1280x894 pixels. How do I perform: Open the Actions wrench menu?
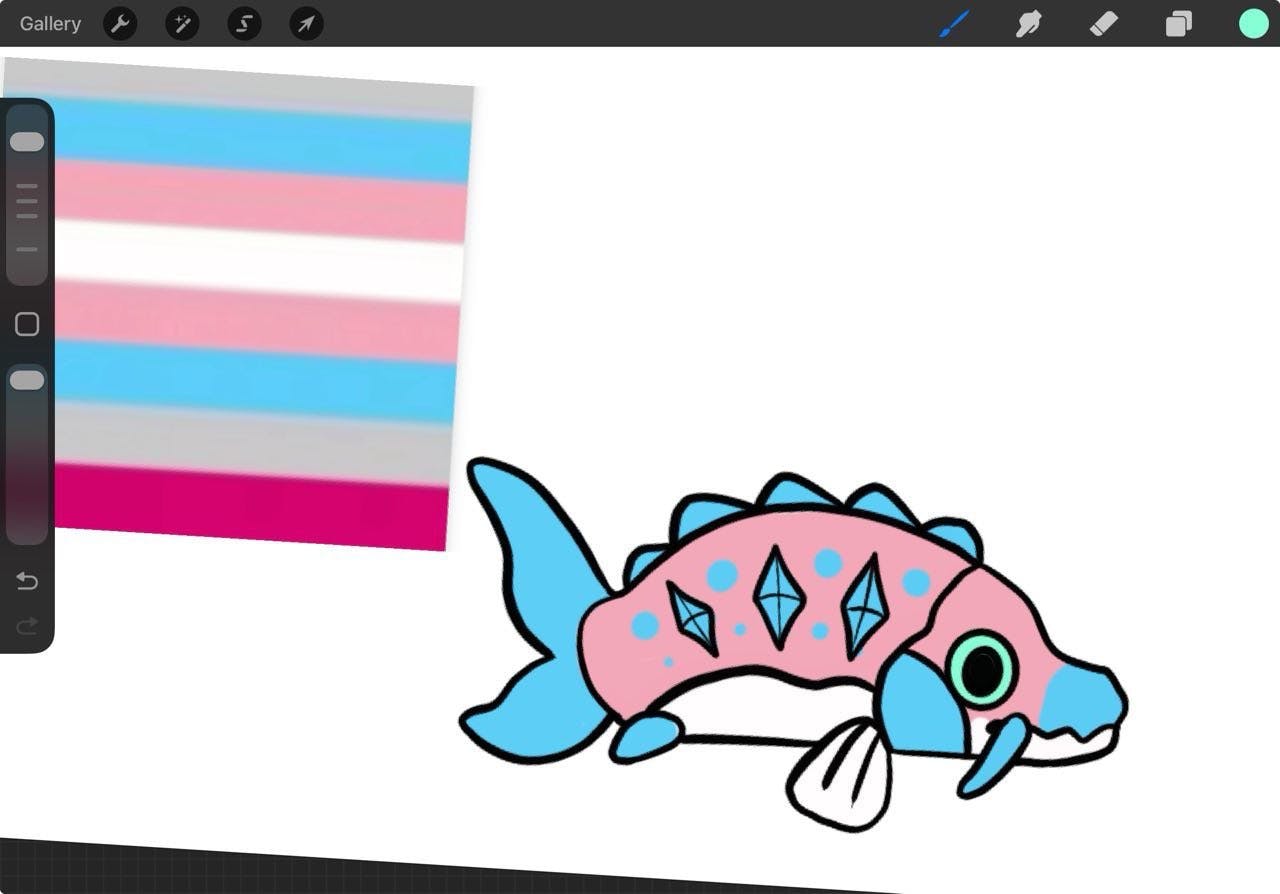120,24
